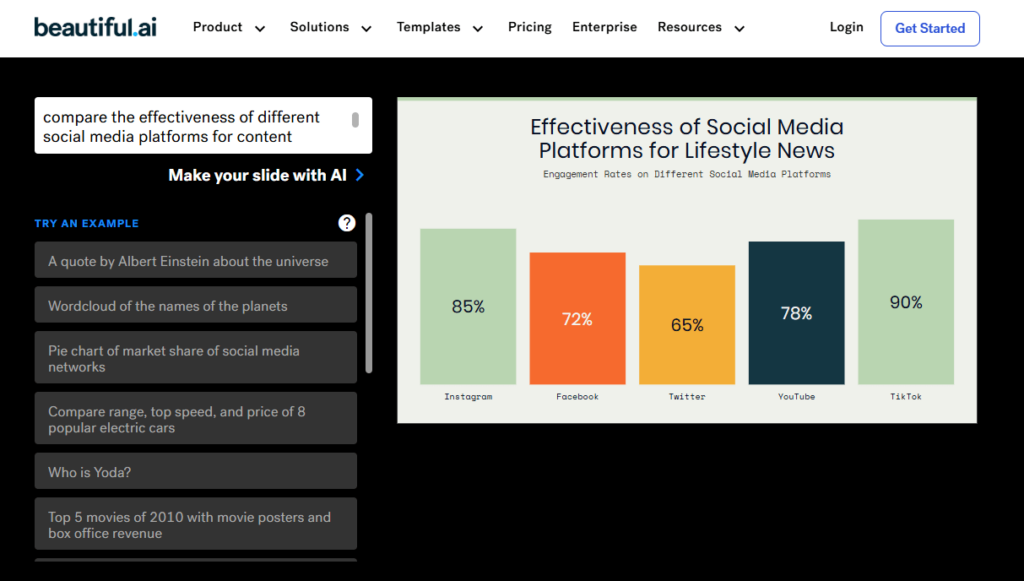The width and height of the screenshot is (1024, 581).
Task: Expand the Product dropdown menu
Action: click(229, 28)
